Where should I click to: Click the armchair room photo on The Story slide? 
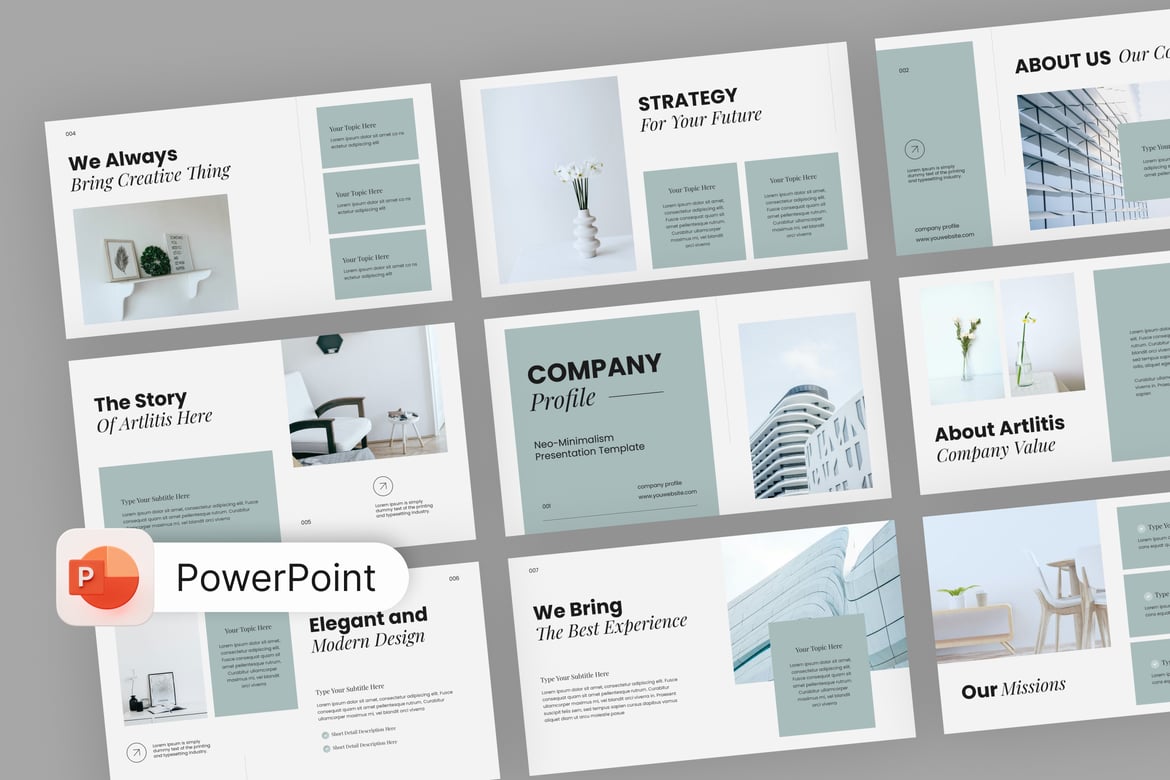[x=365, y=396]
